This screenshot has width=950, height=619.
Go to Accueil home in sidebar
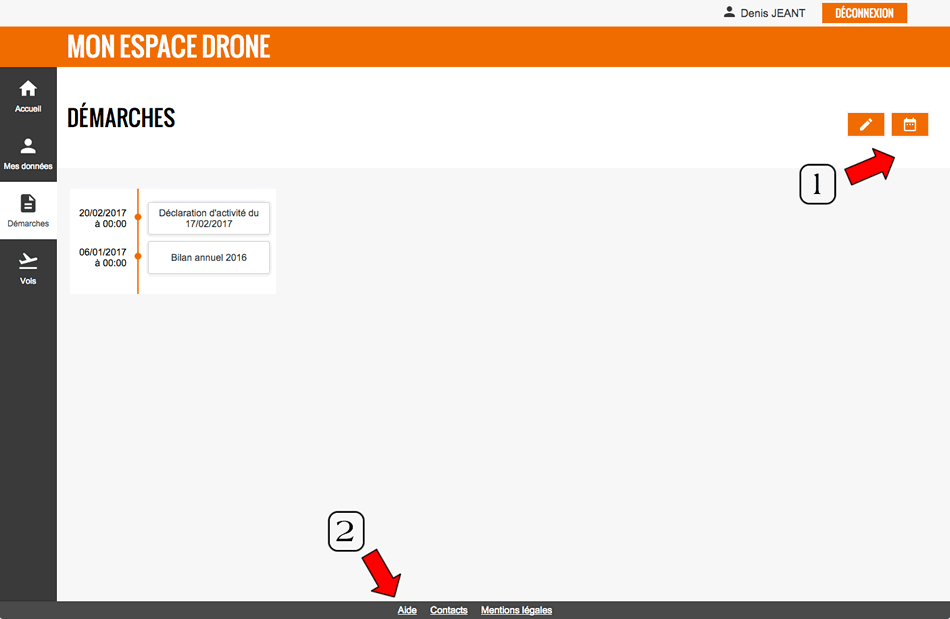pyautogui.click(x=28, y=96)
